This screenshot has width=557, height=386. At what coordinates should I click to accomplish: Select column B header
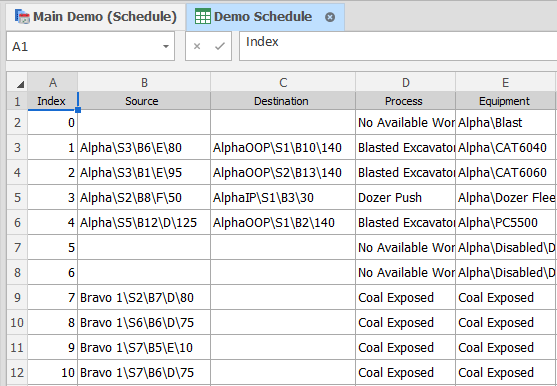(x=144, y=82)
